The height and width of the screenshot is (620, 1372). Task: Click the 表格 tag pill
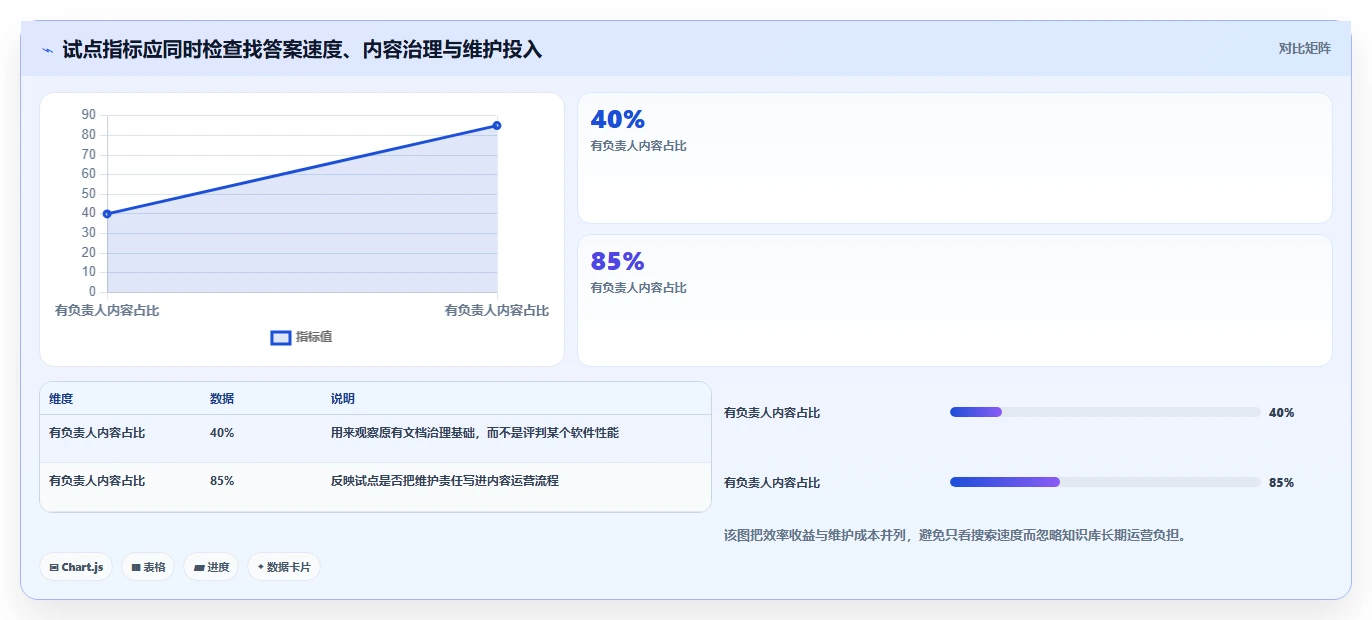[148, 567]
